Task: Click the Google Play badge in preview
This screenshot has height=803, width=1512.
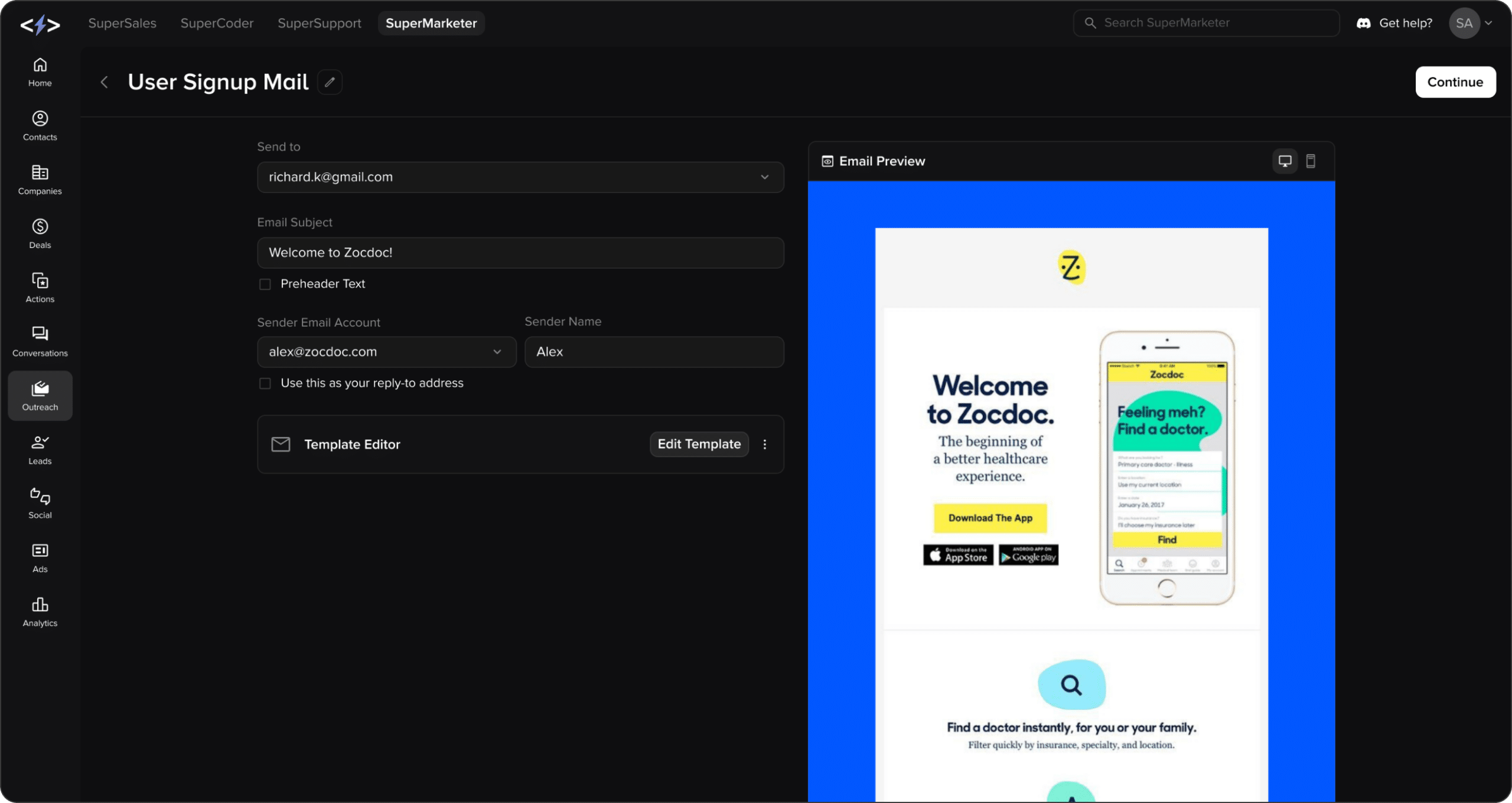Action: pos(1029,555)
